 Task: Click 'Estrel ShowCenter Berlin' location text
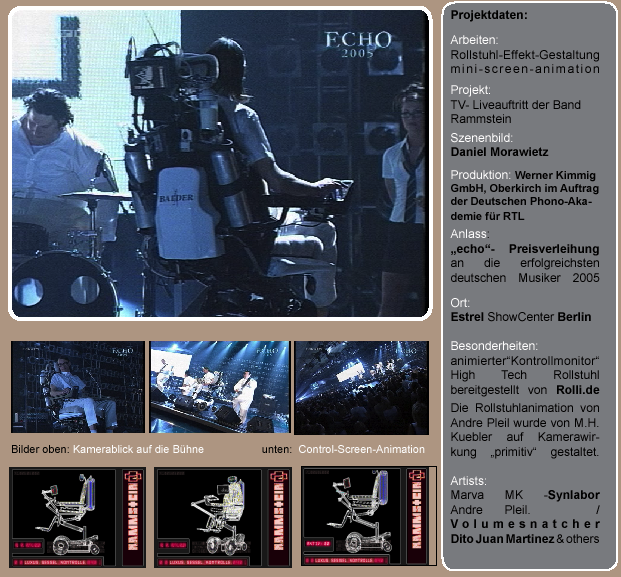(x=521, y=317)
